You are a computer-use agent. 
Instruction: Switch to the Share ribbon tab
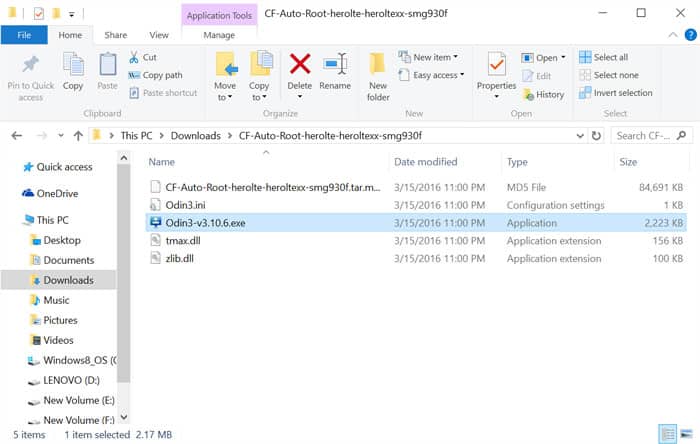coord(116,35)
